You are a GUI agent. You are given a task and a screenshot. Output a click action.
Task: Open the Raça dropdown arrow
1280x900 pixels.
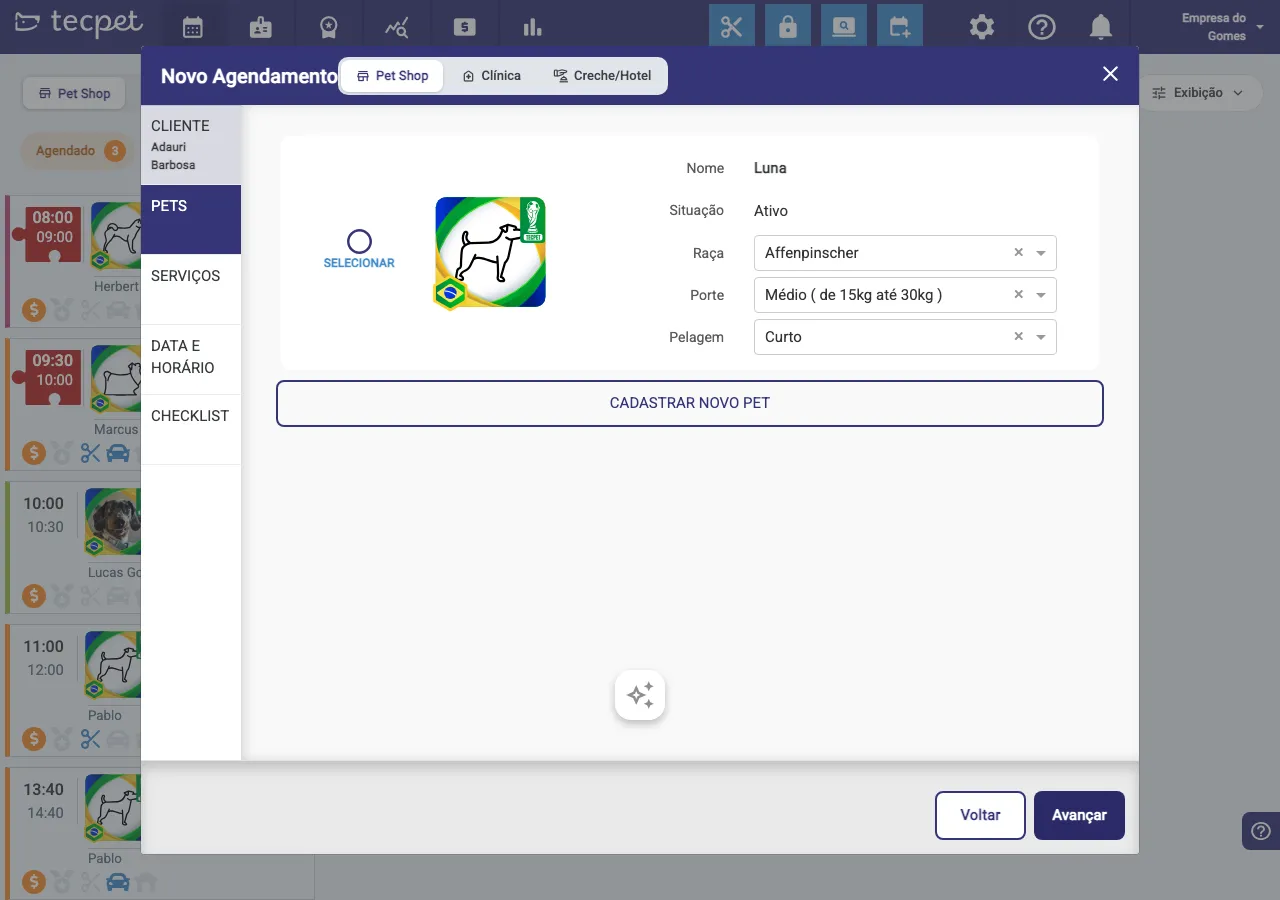tap(1041, 253)
